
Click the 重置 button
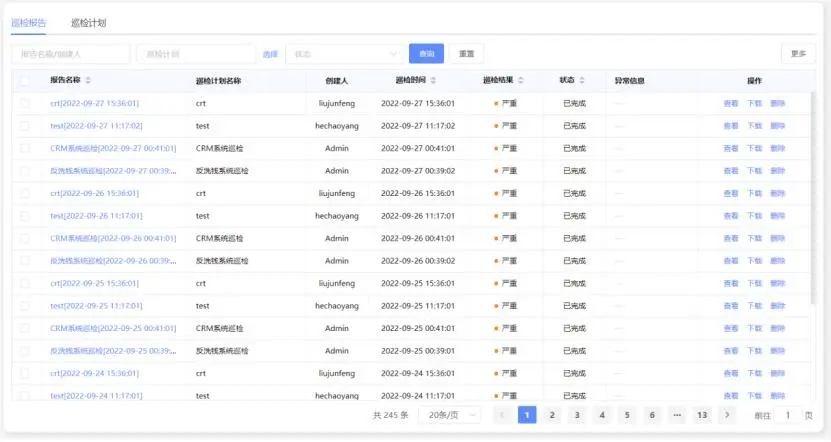coord(466,54)
